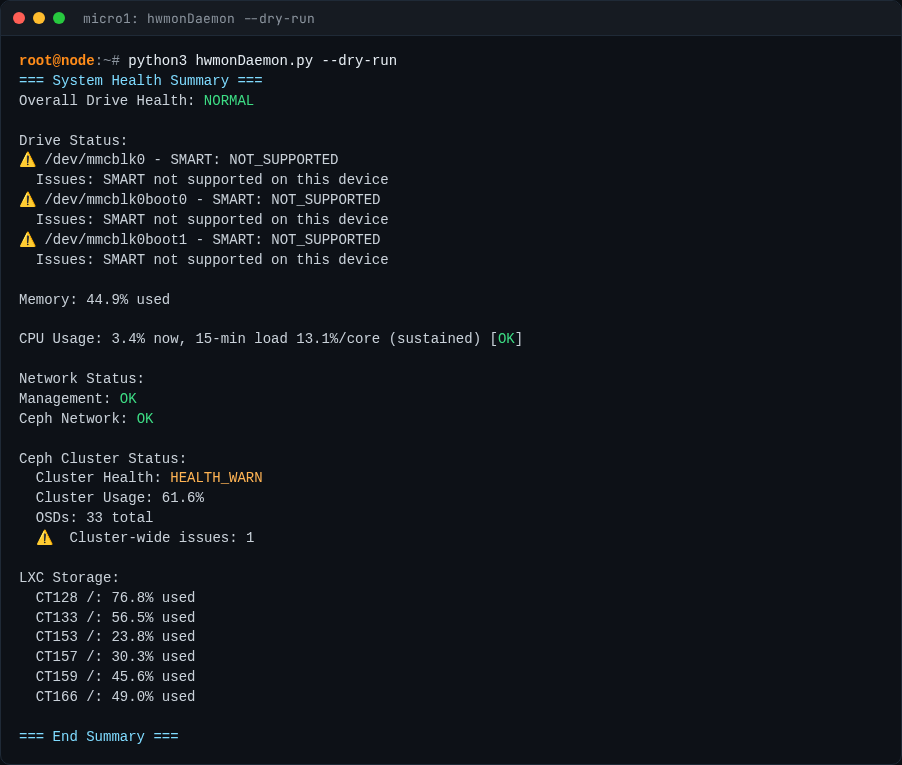Click the green 'NORMAL' drive health value
This screenshot has height=765, width=902.
coord(228,101)
